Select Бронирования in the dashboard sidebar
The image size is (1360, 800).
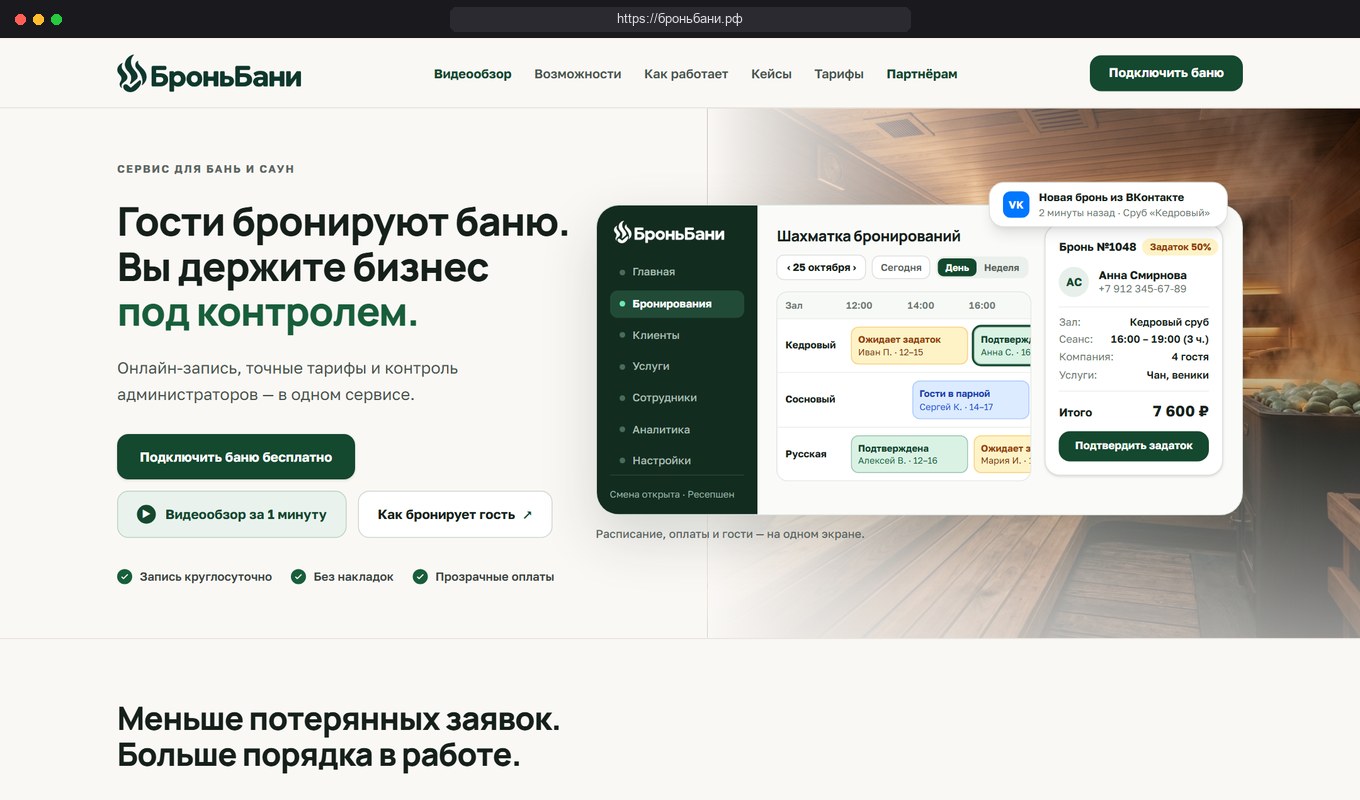[x=677, y=304]
